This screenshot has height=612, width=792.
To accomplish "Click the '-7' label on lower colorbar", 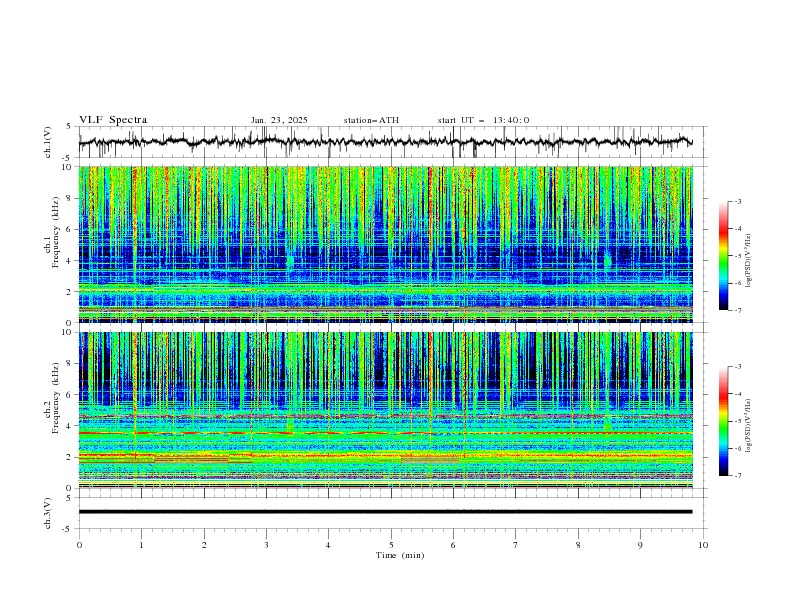I will (738, 475).
